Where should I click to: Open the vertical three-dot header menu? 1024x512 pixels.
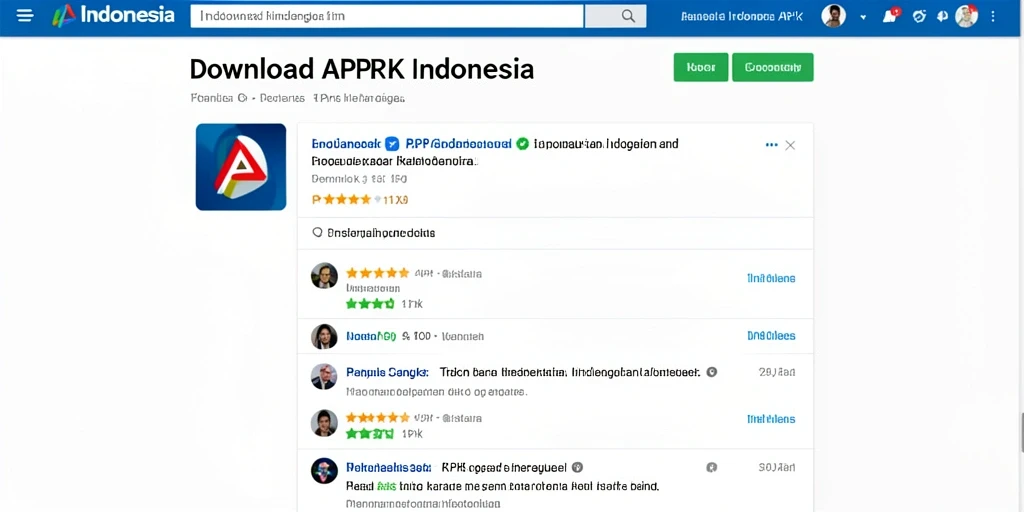[993, 16]
